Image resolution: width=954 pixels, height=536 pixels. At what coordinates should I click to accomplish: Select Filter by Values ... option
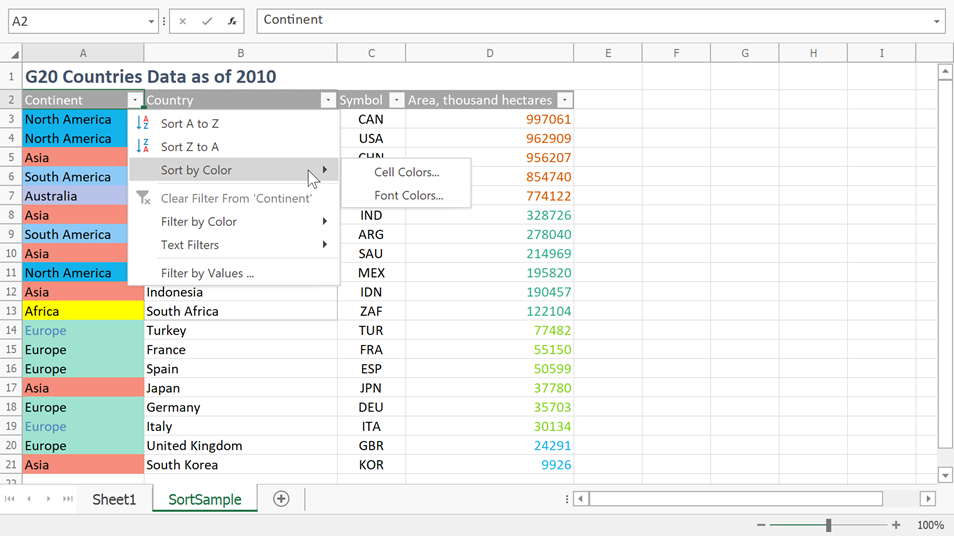(234, 273)
